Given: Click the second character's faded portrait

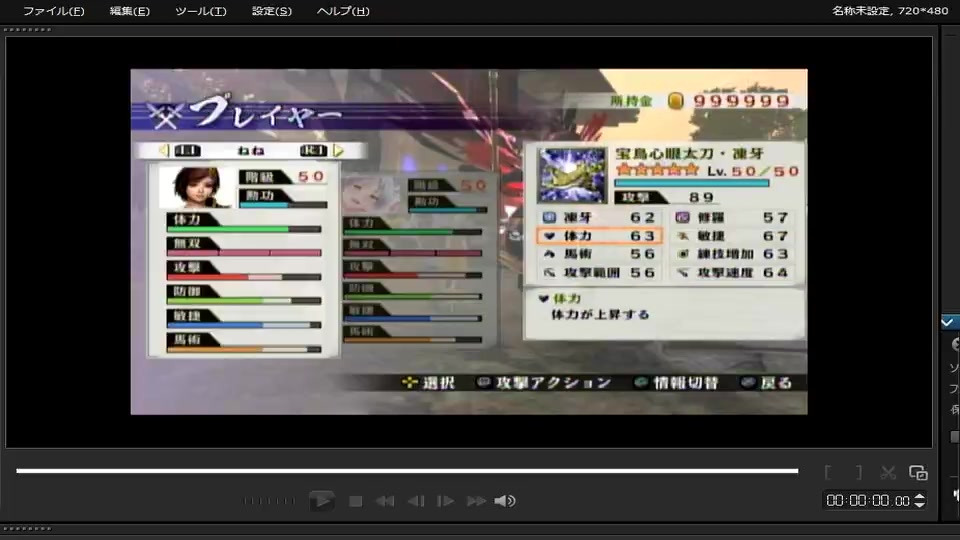Looking at the screenshot, I should (x=371, y=195).
